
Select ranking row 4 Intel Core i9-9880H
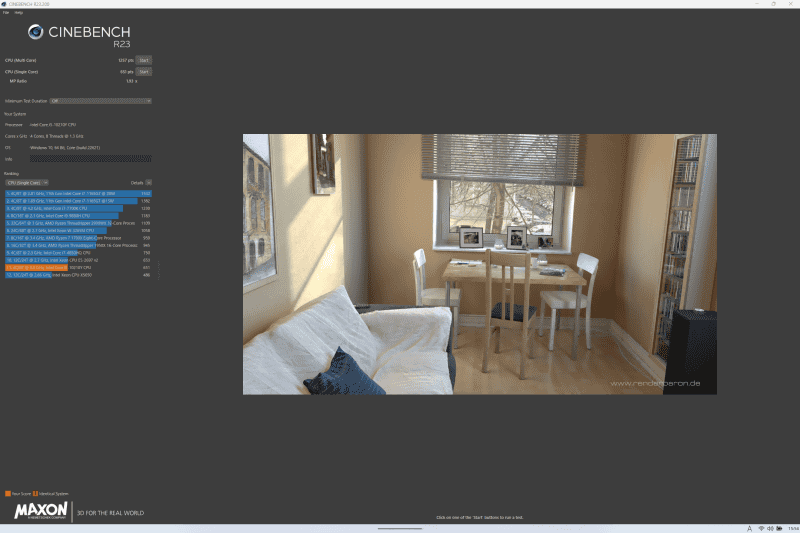pyautogui.click(x=79, y=216)
